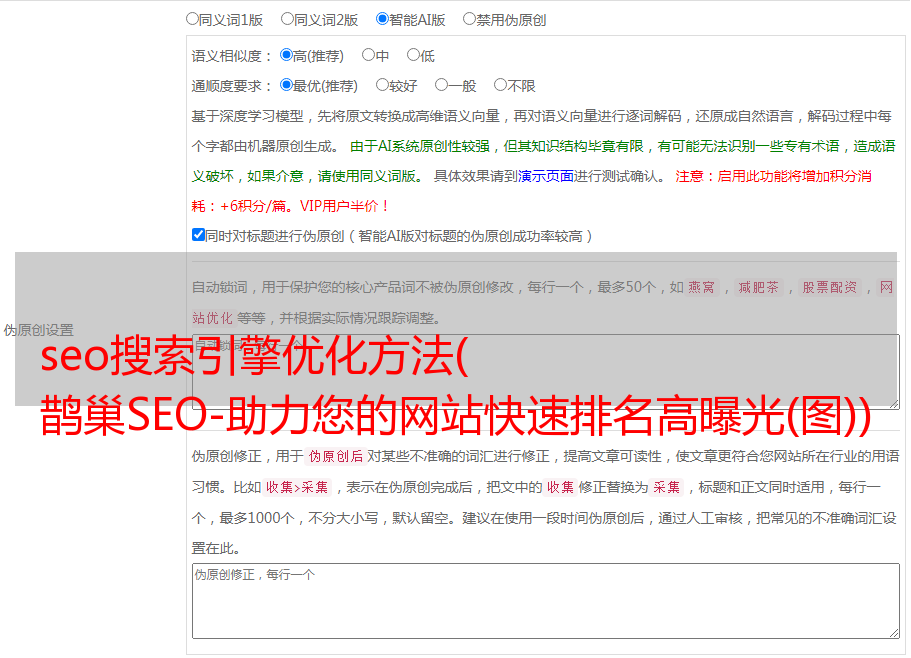Click the 收集>采集 example tag

(297, 487)
